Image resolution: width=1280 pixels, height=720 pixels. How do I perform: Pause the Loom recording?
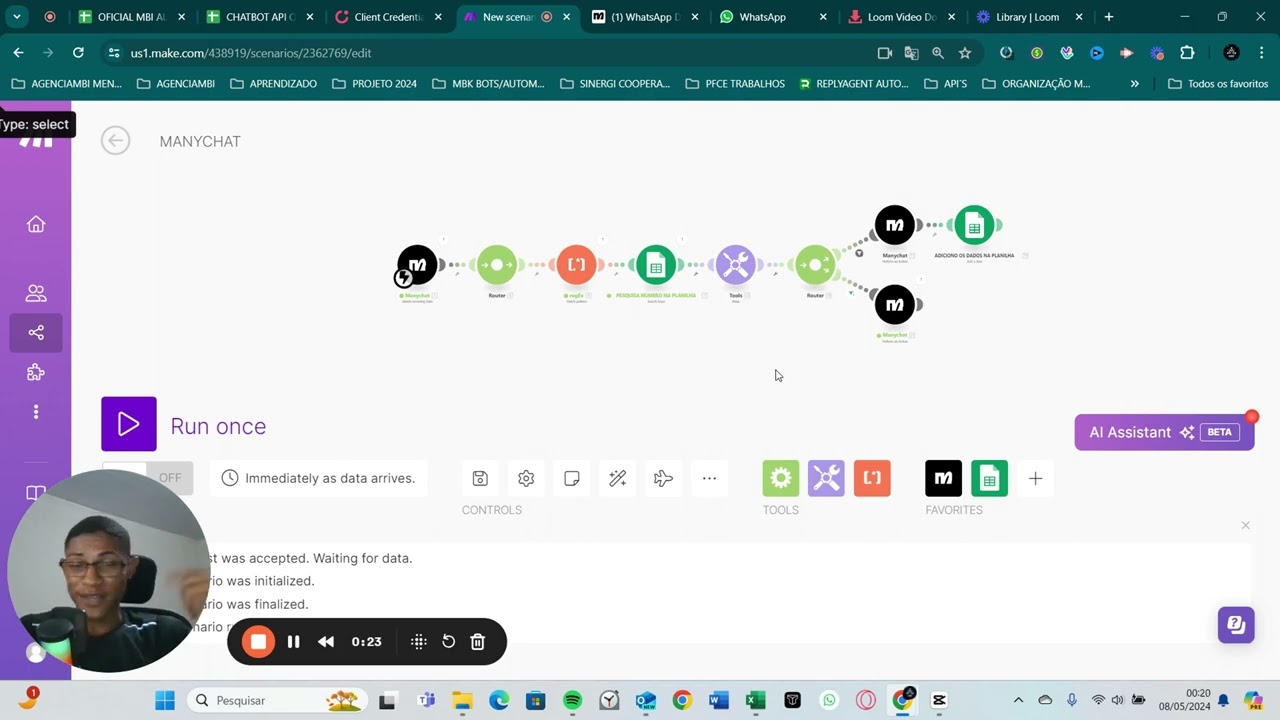pos(293,642)
